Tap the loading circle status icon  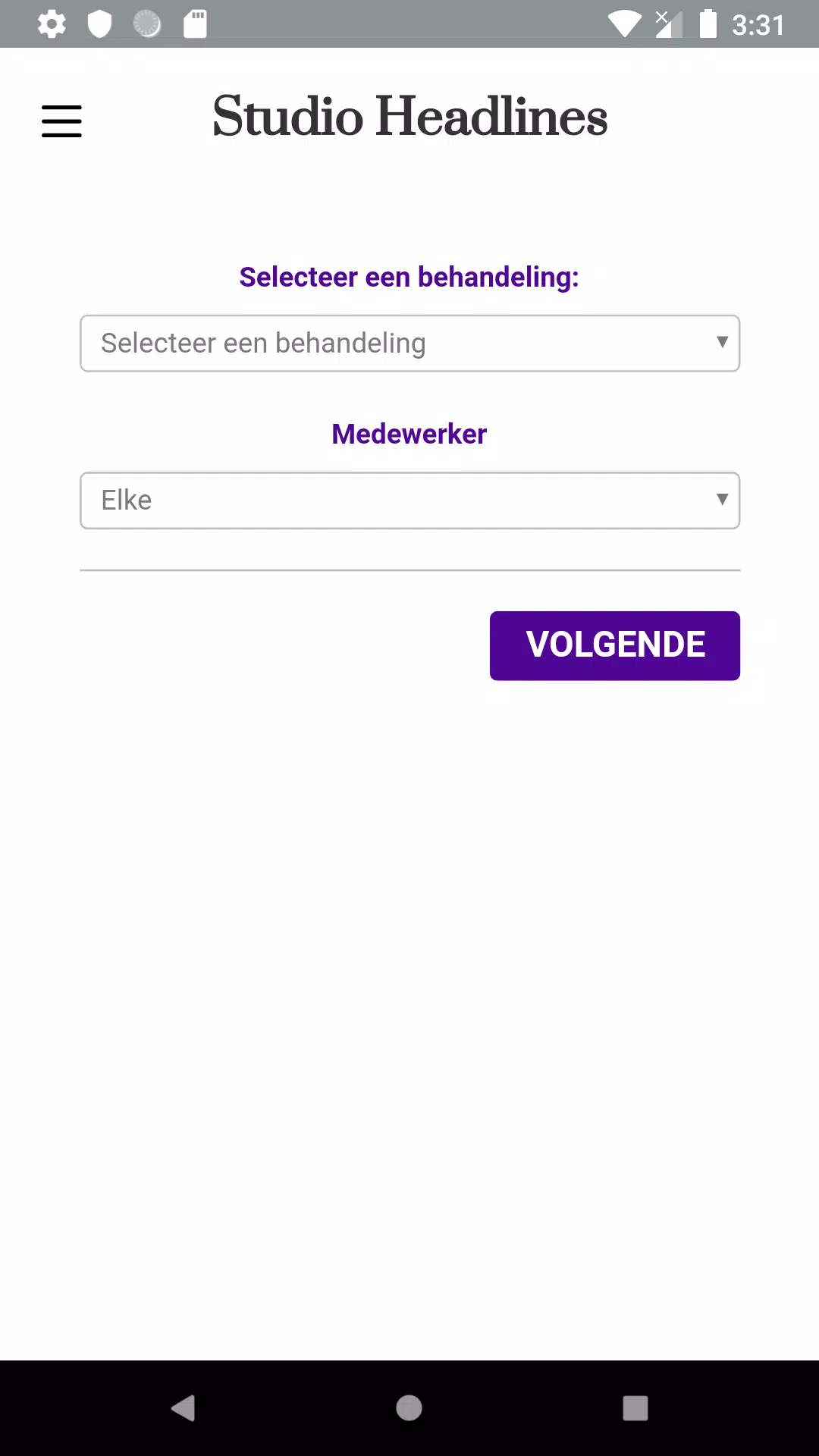click(147, 24)
